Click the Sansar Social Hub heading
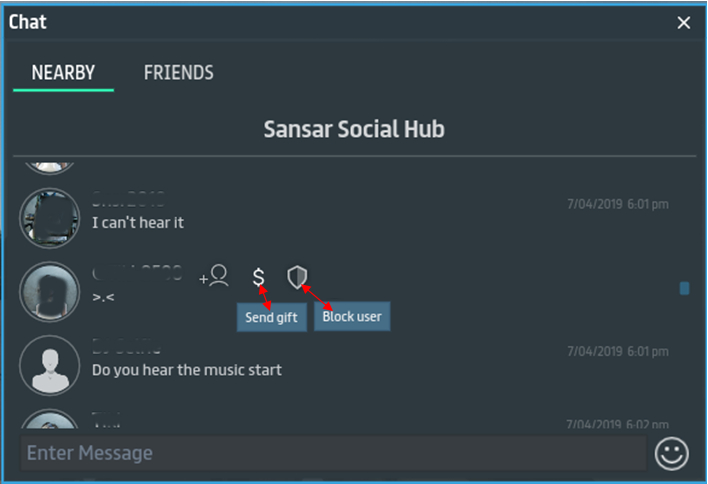The image size is (708, 484). pos(354,129)
